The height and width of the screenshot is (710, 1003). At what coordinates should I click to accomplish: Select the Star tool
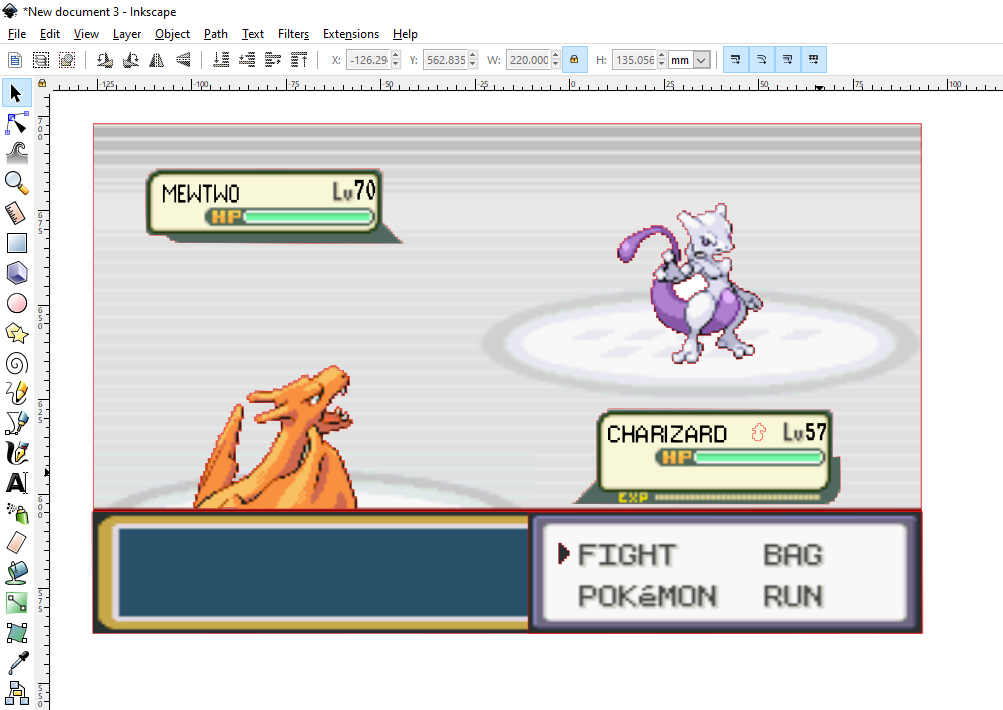[16, 333]
